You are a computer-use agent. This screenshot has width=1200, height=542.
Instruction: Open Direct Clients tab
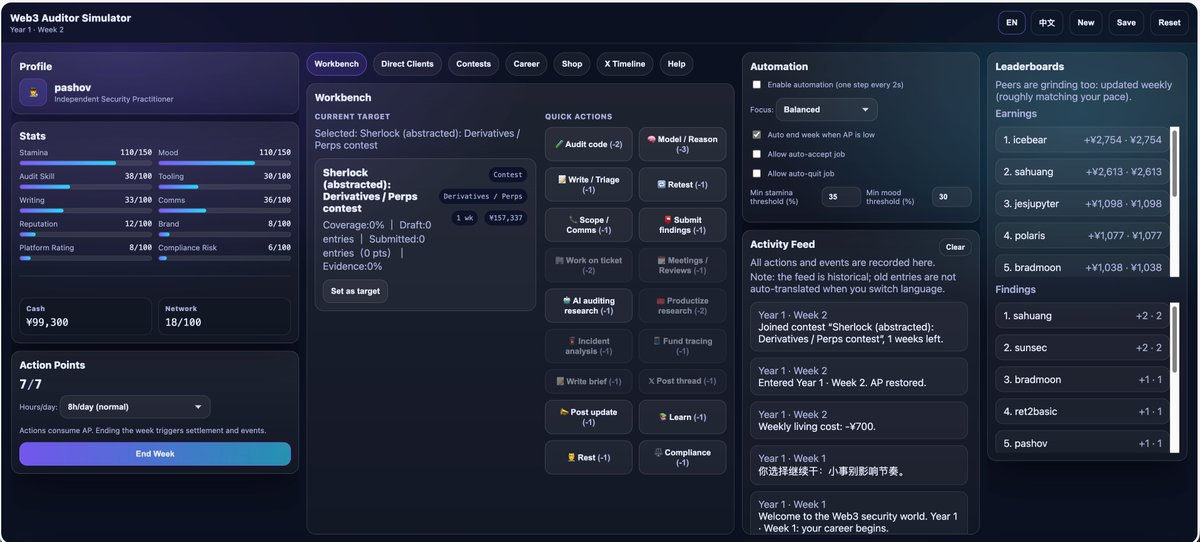(408, 64)
